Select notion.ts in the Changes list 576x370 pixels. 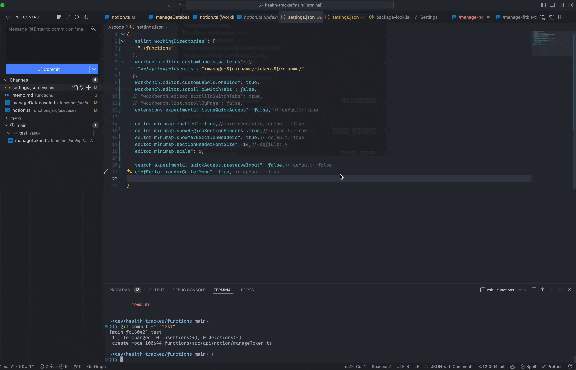pos(51,110)
